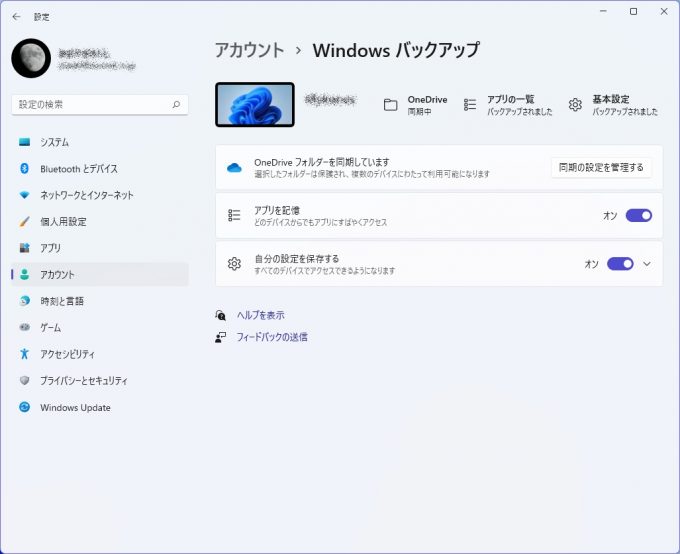Open 時刻と言語 in the sidebar
680x554 pixels.
(100, 301)
